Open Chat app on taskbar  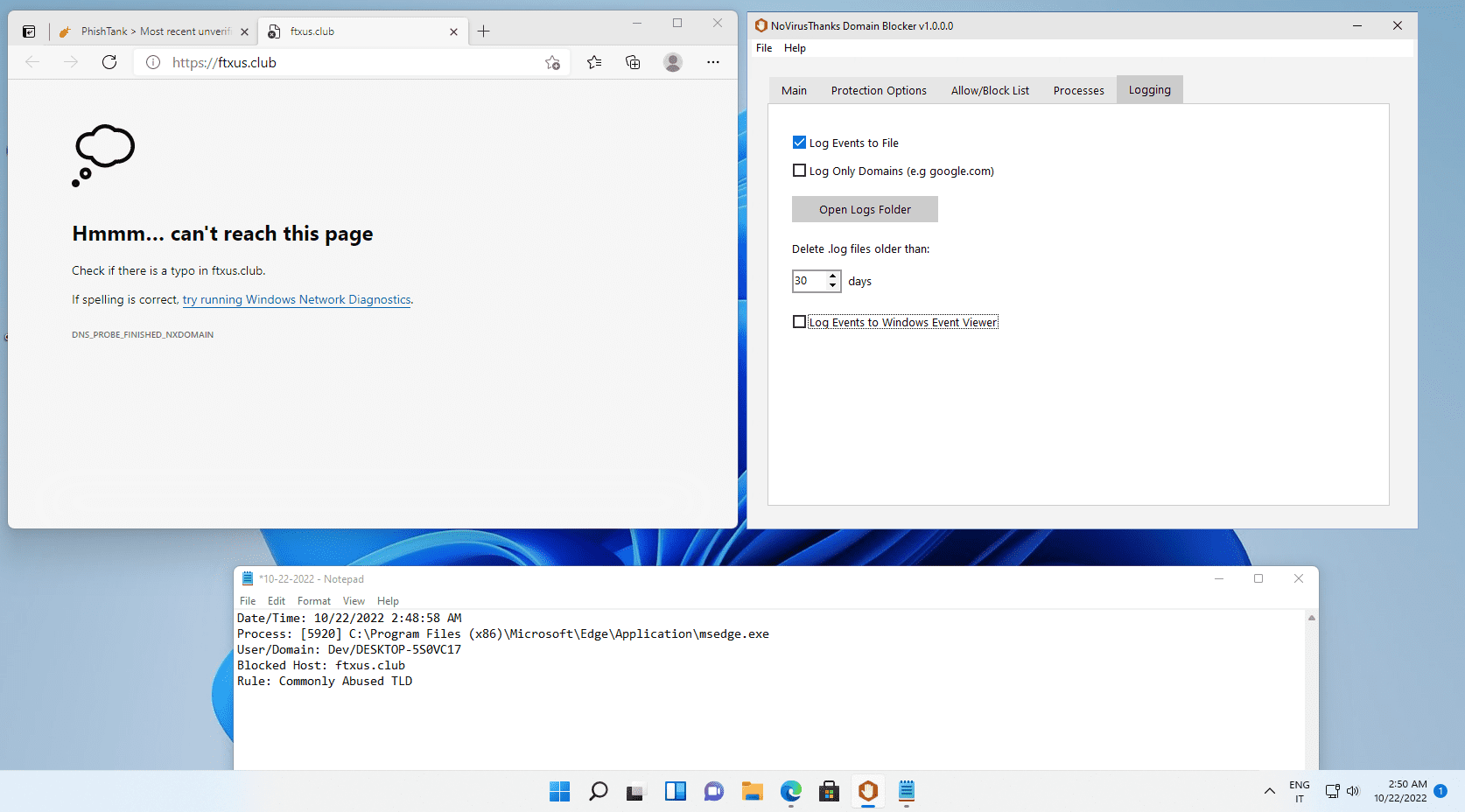[714, 791]
